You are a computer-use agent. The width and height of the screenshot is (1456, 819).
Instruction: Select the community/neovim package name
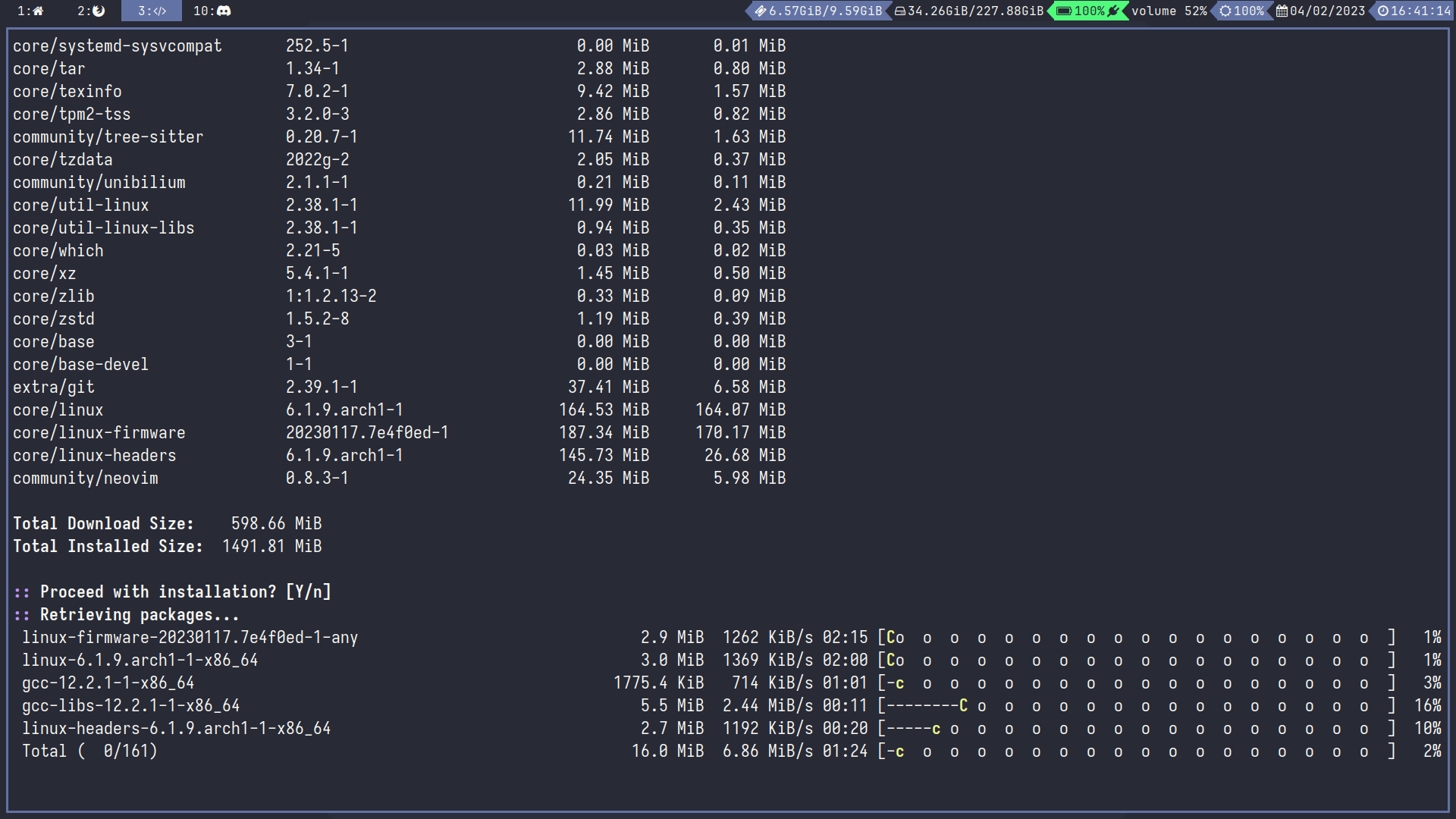(x=86, y=478)
